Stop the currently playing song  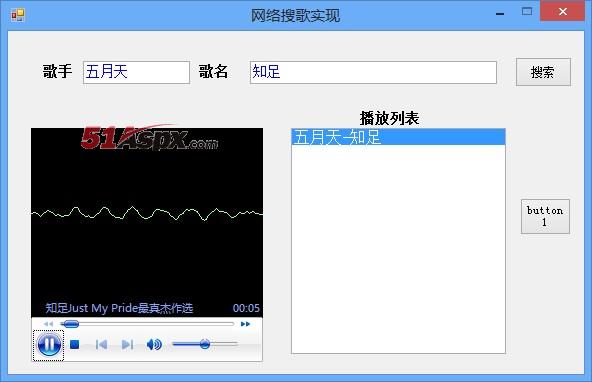coord(75,344)
